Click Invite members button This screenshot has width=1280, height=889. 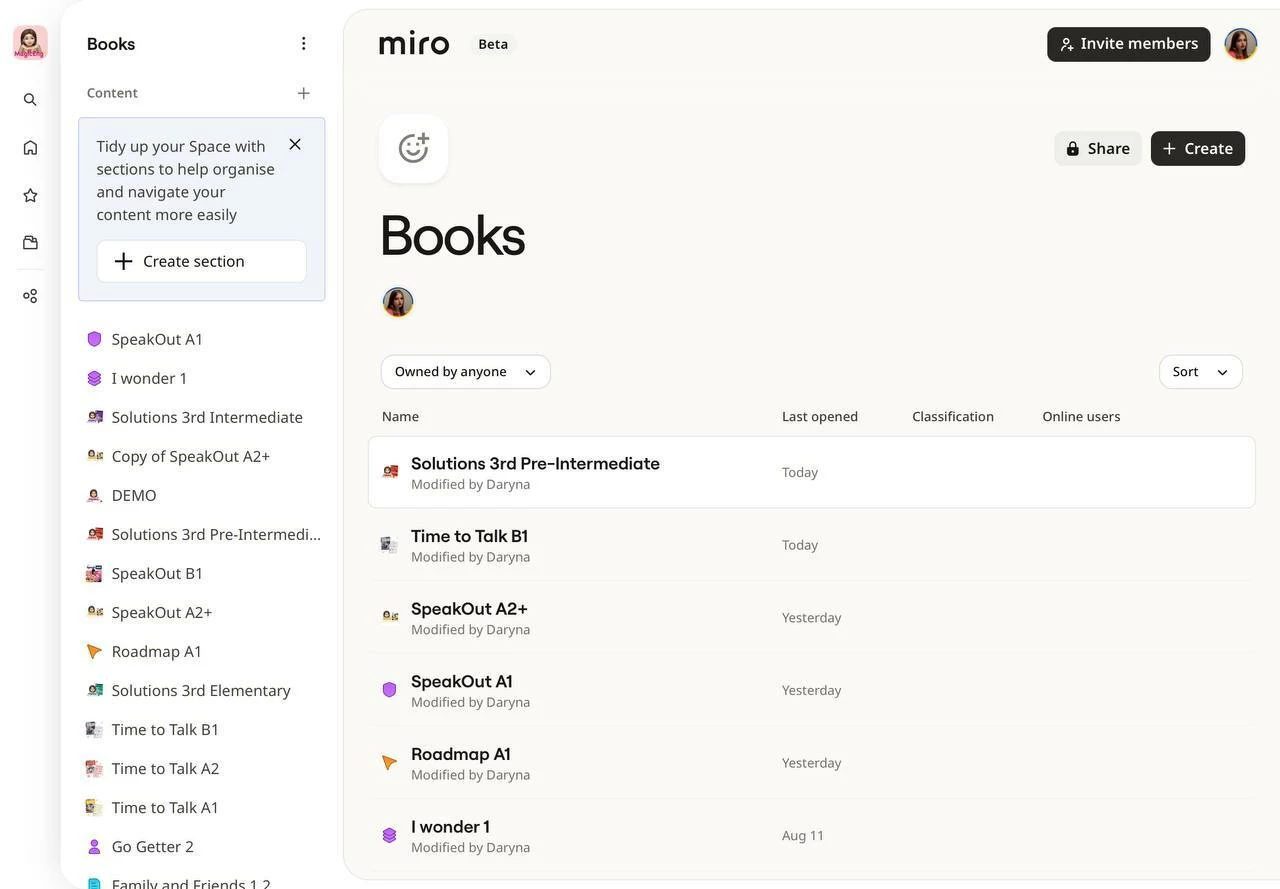[x=1129, y=44]
